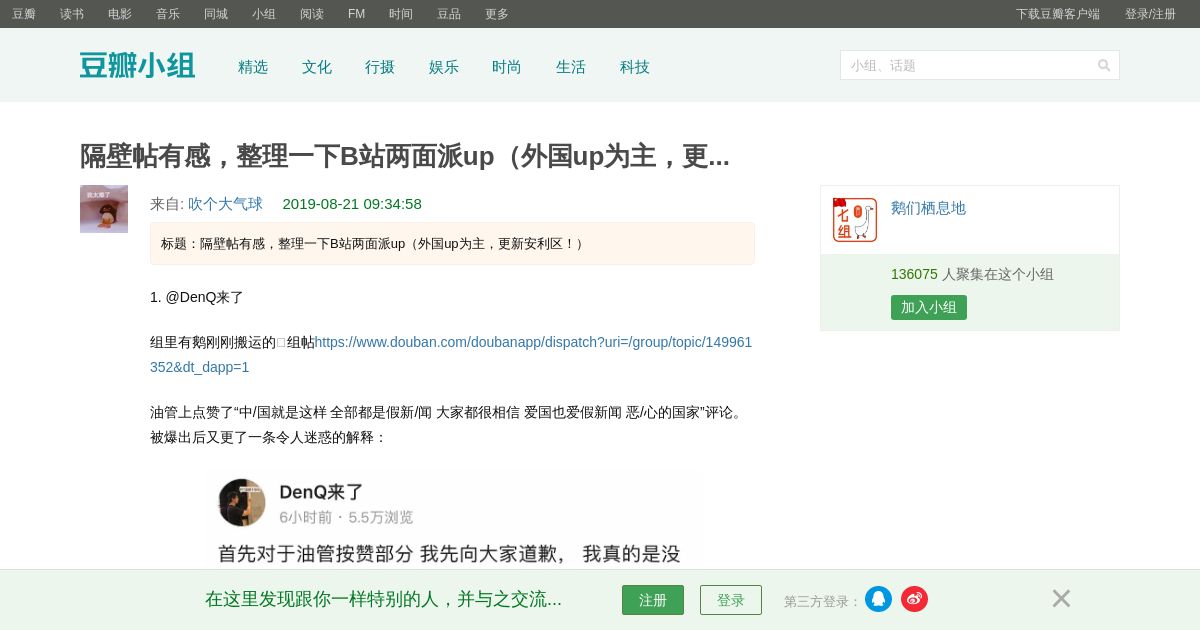Open the 鹅们栖息地 group name link
The image size is (1200, 630).
pos(928,208)
